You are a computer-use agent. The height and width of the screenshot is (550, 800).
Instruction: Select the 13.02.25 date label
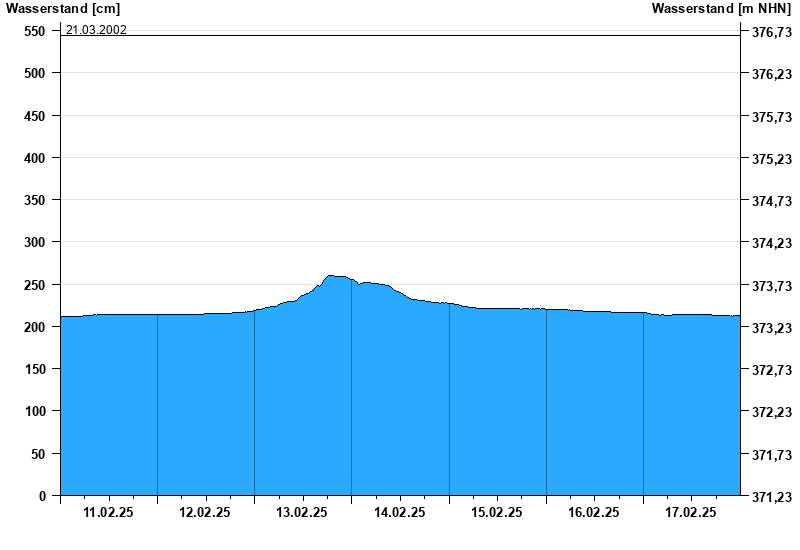click(302, 512)
